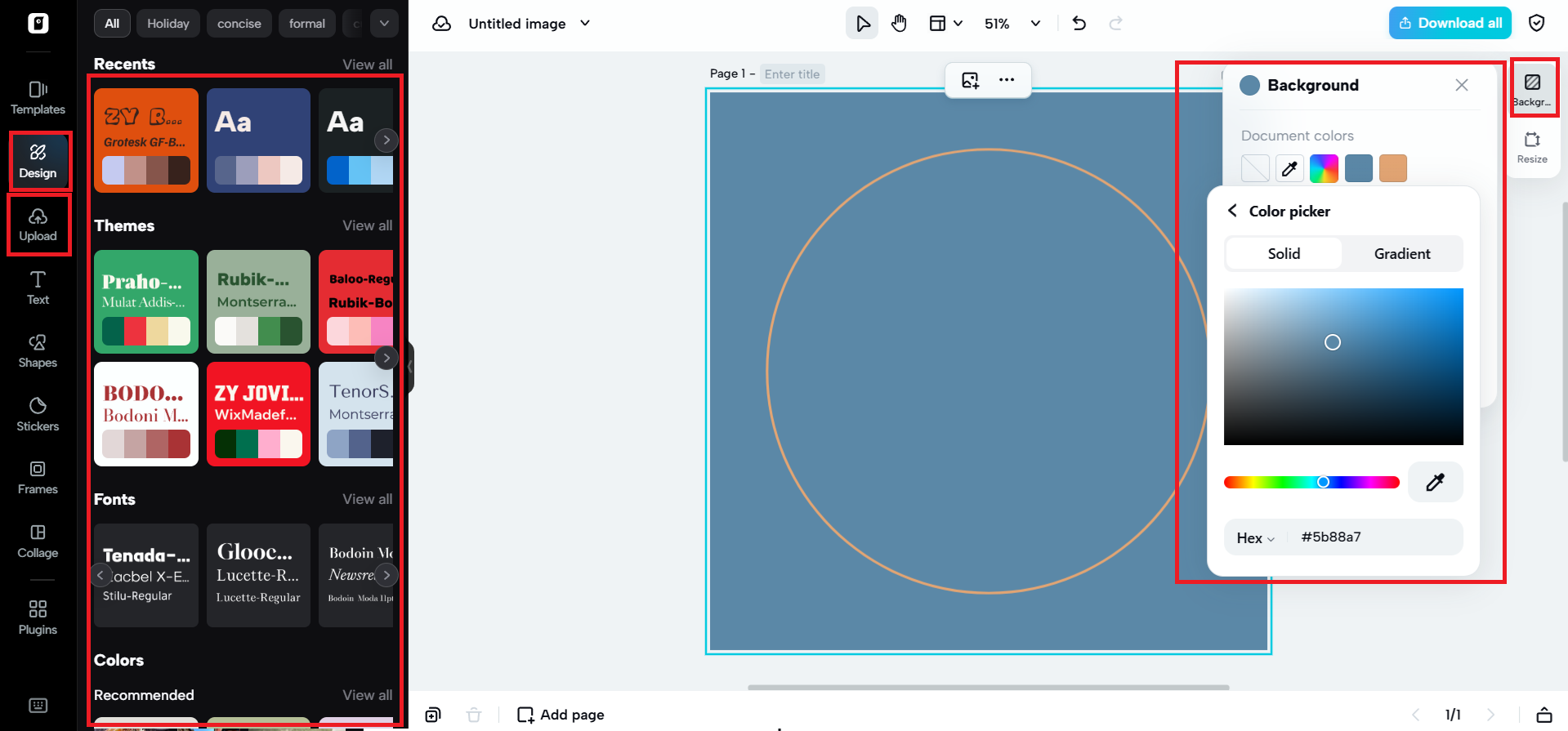Open the Stickers sidebar panel
The width and height of the screenshot is (1568, 731).
click(x=38, y=415)
